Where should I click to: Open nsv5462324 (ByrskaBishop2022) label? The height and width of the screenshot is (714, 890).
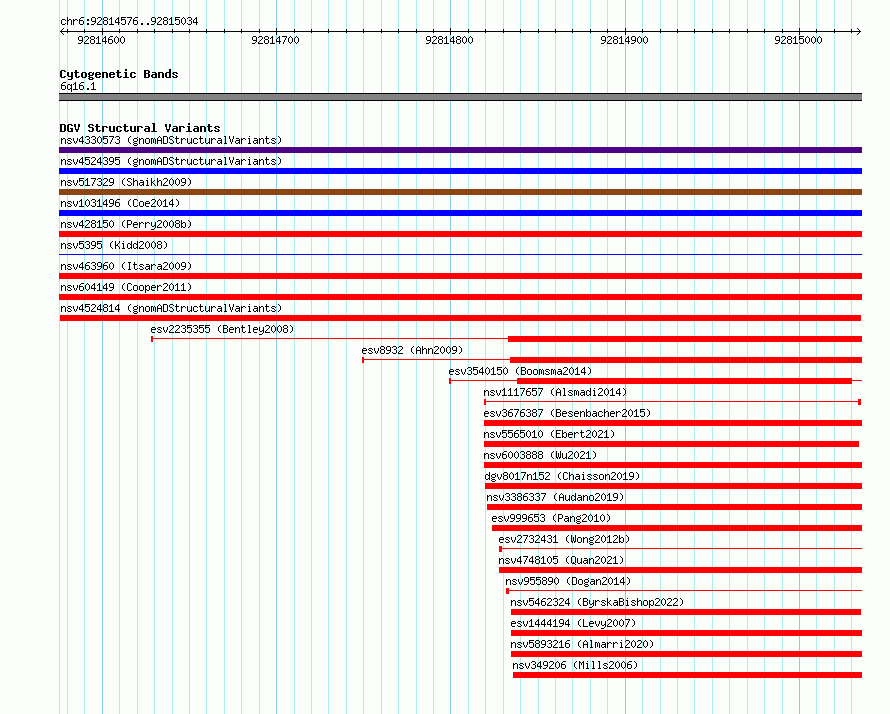coord(597,602)
